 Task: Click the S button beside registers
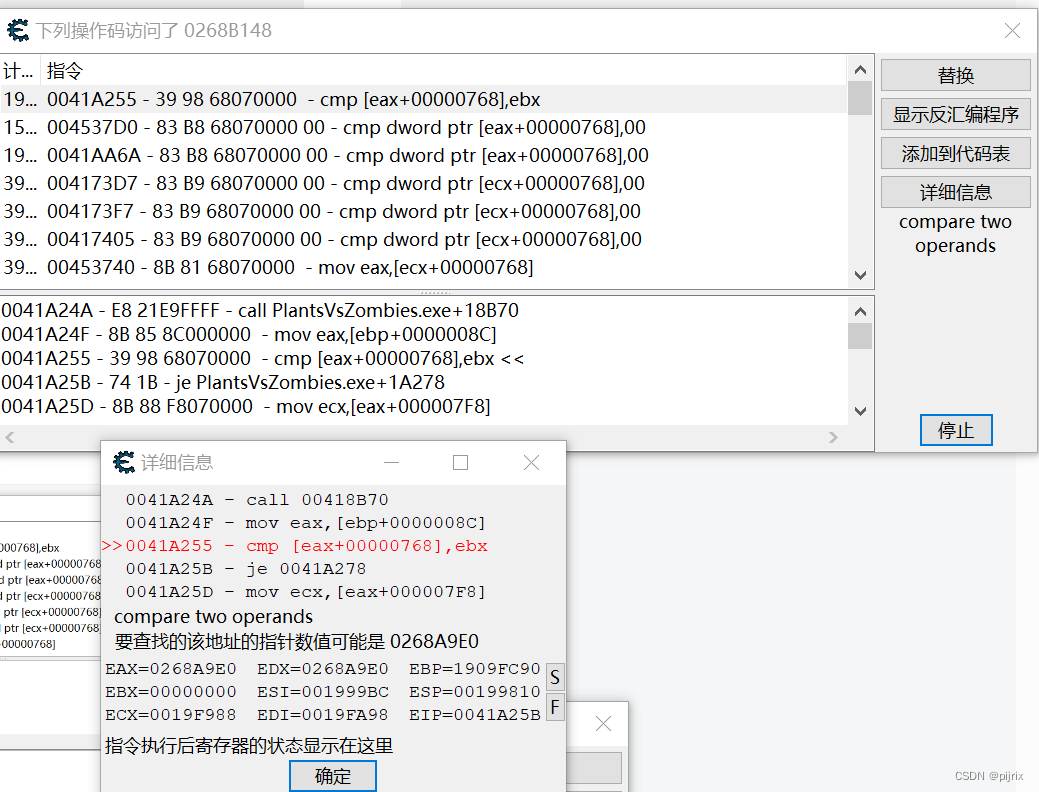pos(555,677)
